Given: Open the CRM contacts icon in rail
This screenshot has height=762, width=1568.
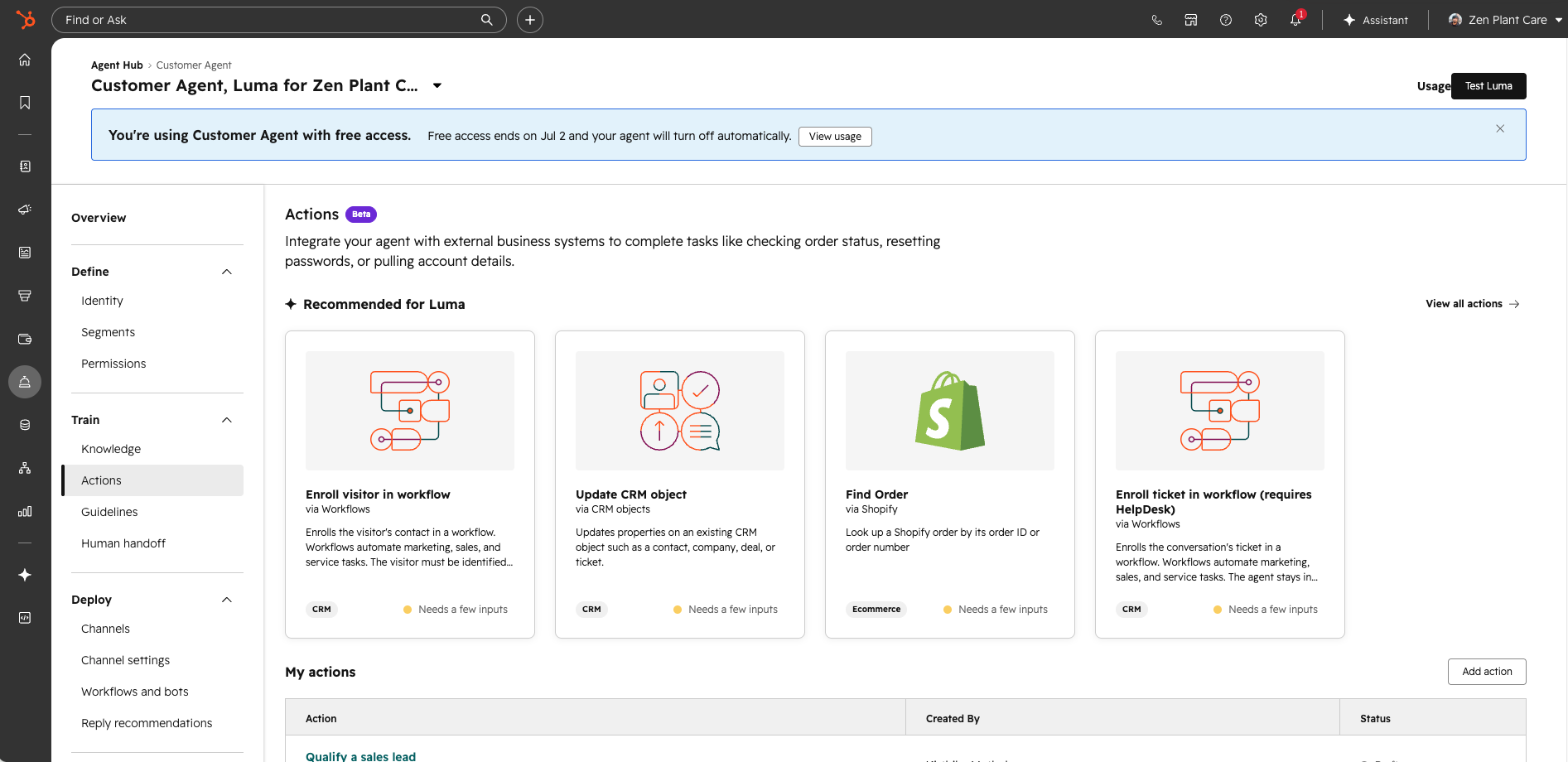Looking at the screenshot, I should (x=25, y=166).
